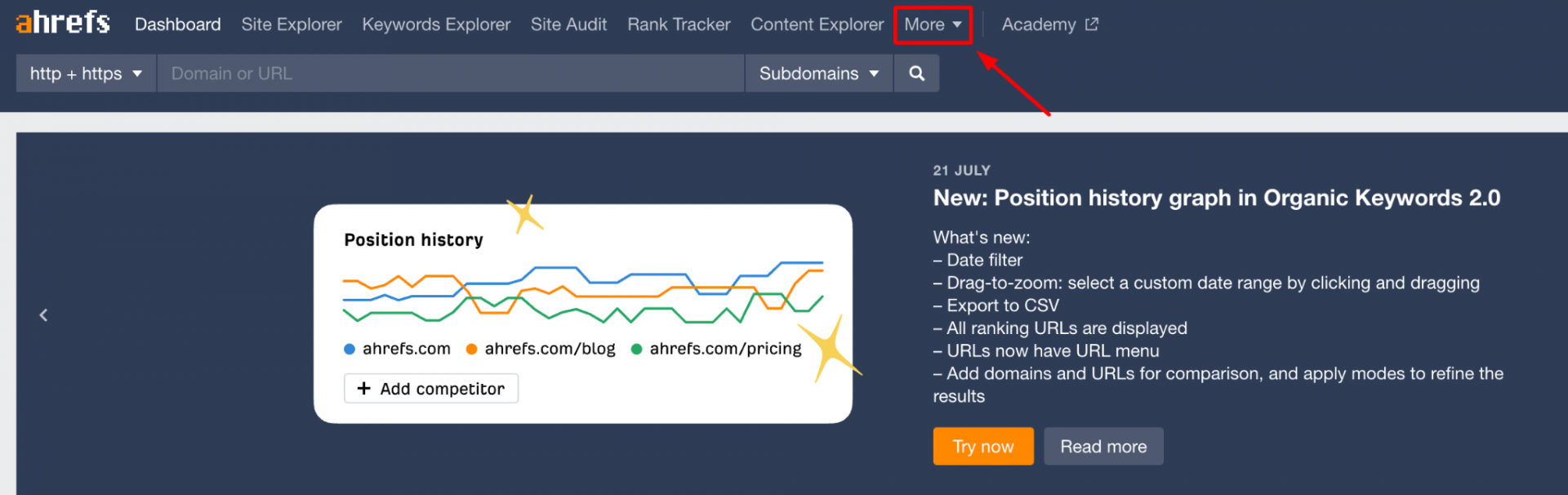This screenshot has height=495, width=1568.
Task: Click the search magnifier icon button
Action: 916,74
